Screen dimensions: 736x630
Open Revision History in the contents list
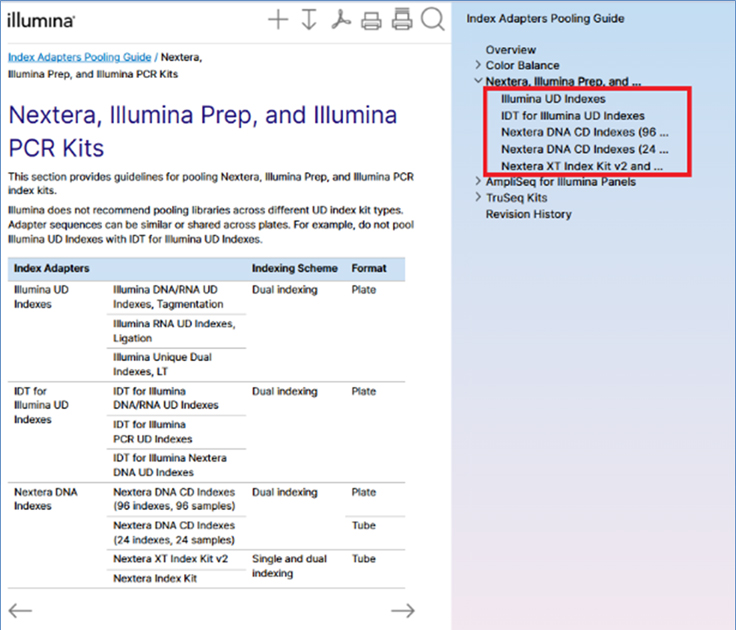pyautogui.click(x=528, y=214)
